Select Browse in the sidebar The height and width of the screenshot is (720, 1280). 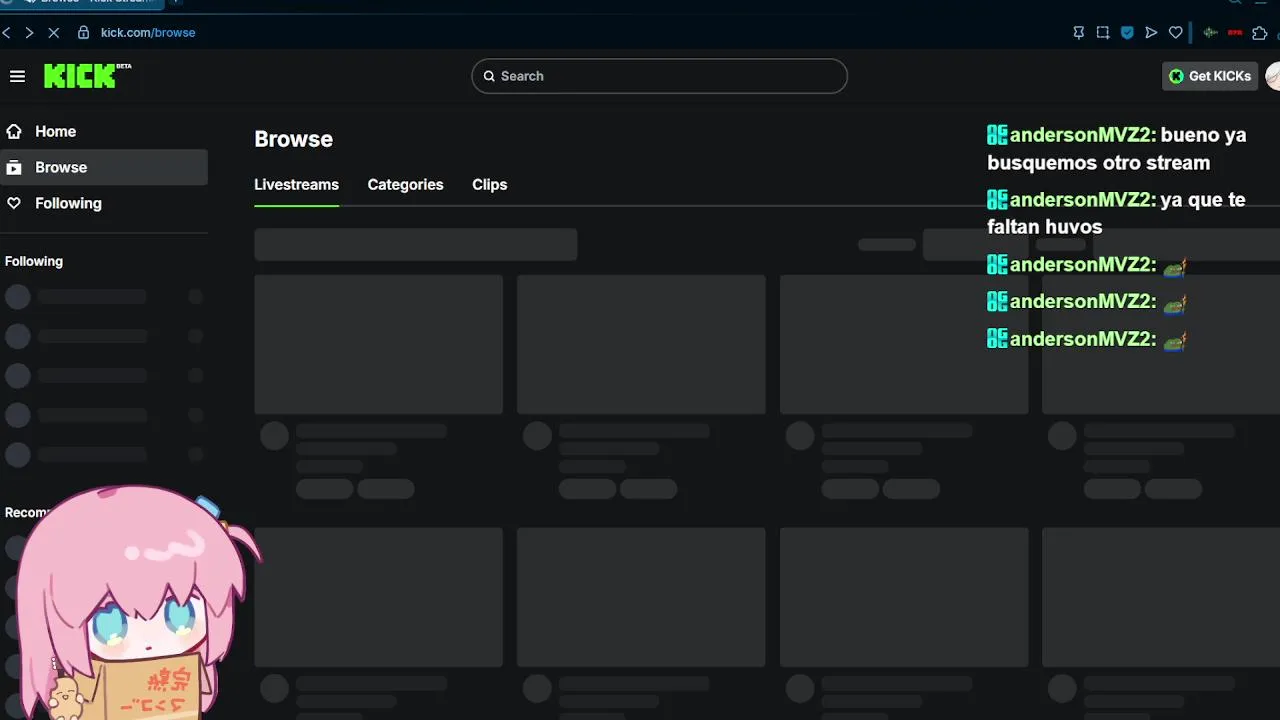coord(104,167)
